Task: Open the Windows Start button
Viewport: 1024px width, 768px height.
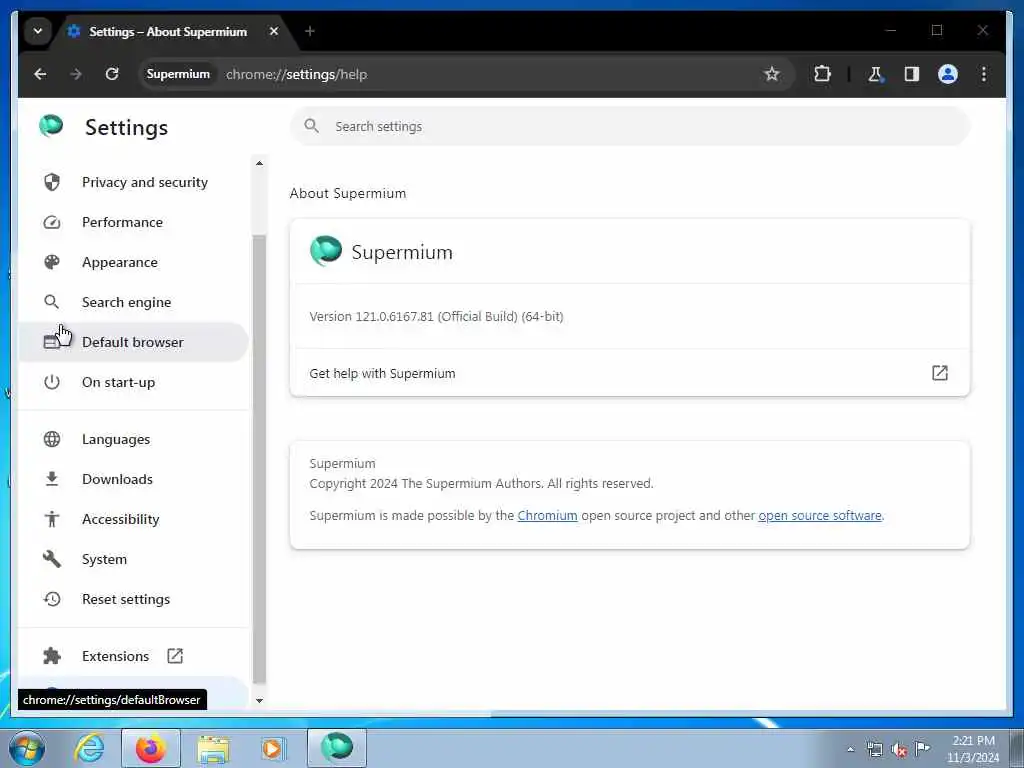Action: pos(27,748)
